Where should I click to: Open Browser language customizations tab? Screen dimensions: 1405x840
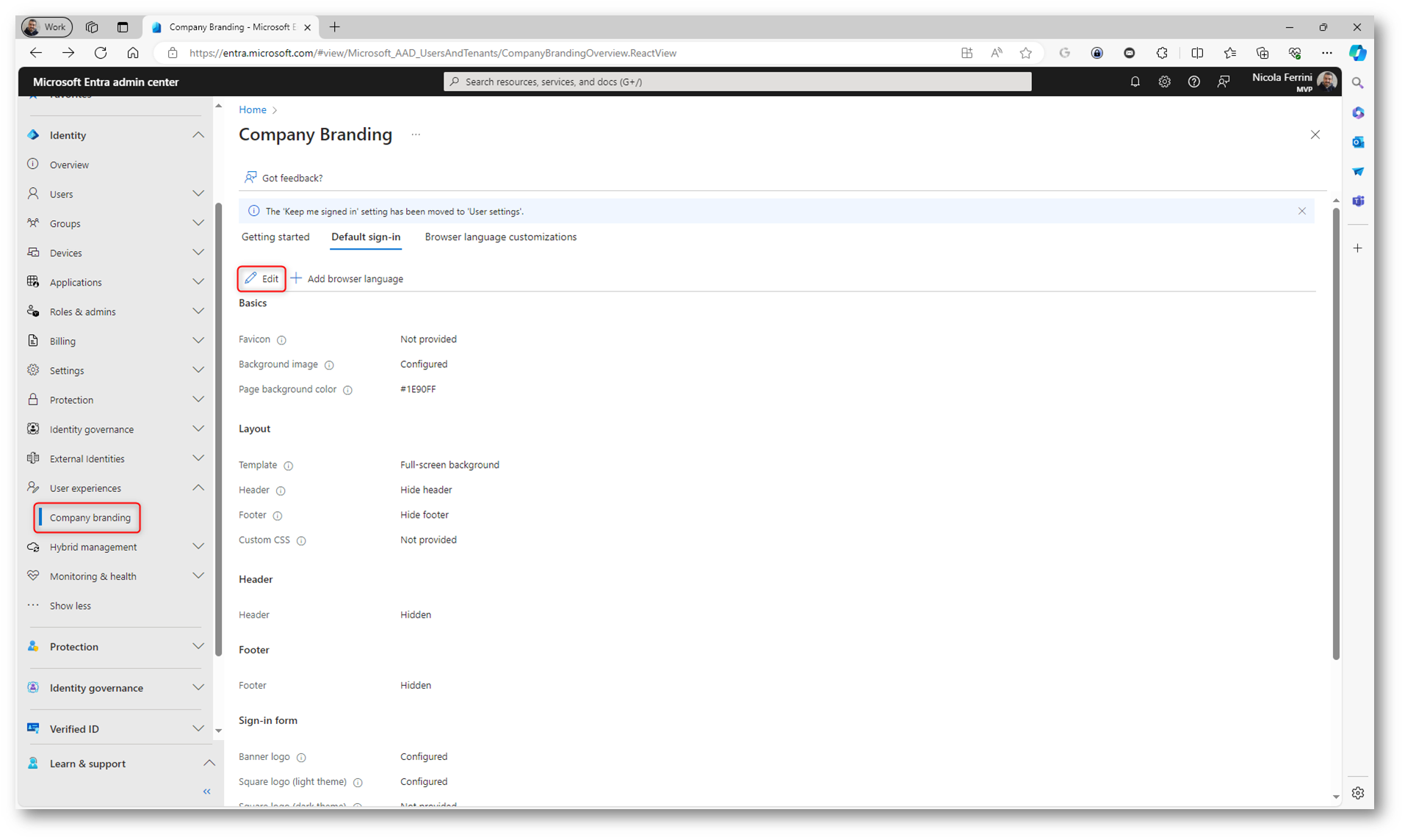pos(501,237)
